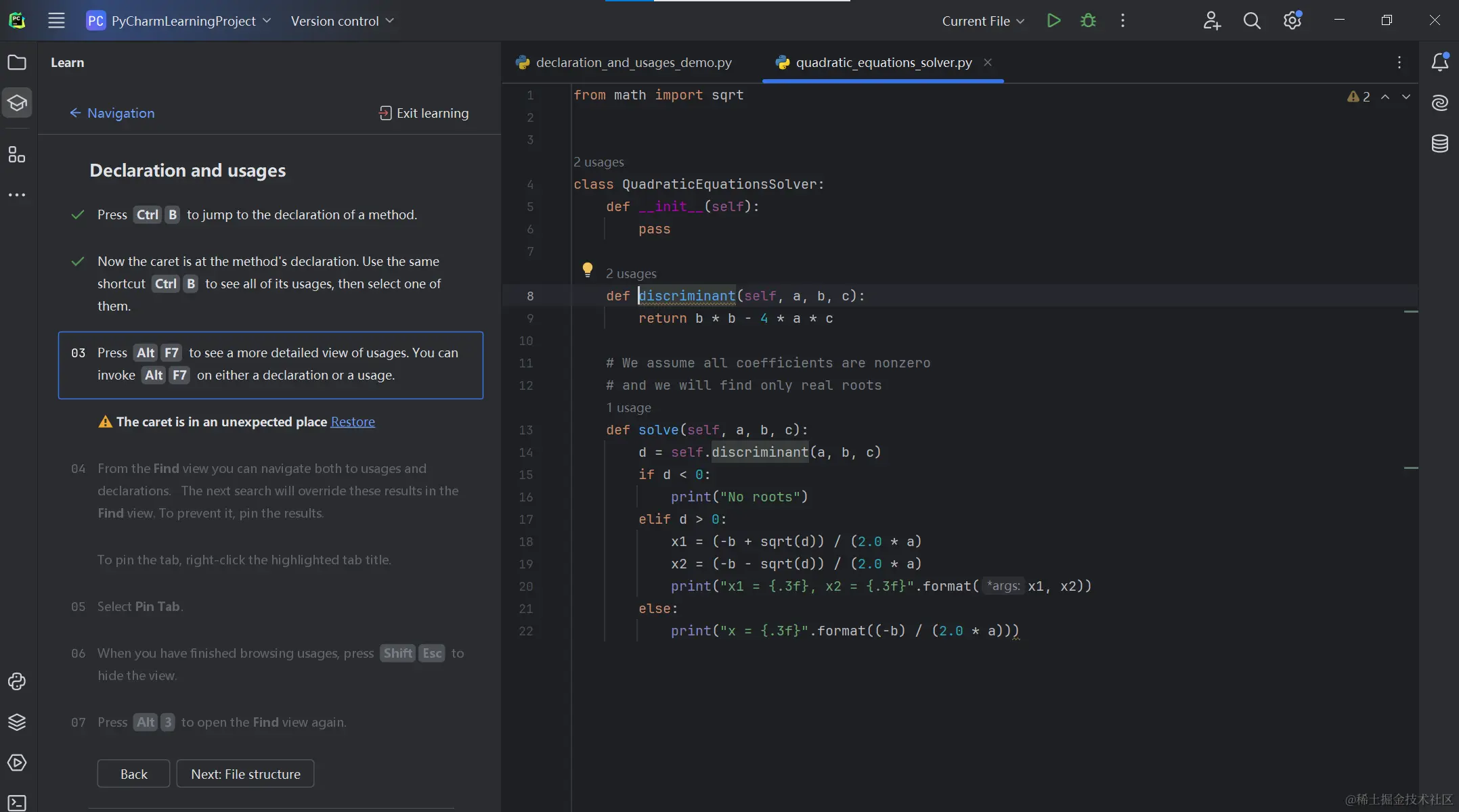Click the 'Declaration and usages' heading
The width and height of the screenshot is (1459, 812).
[188, 171]
